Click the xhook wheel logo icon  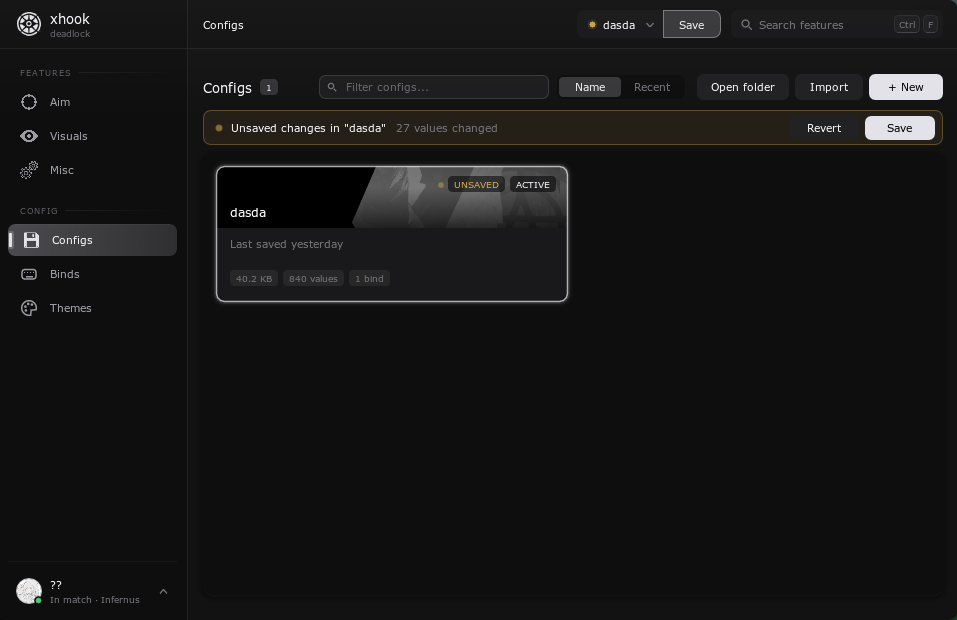[x=29, y=24]
